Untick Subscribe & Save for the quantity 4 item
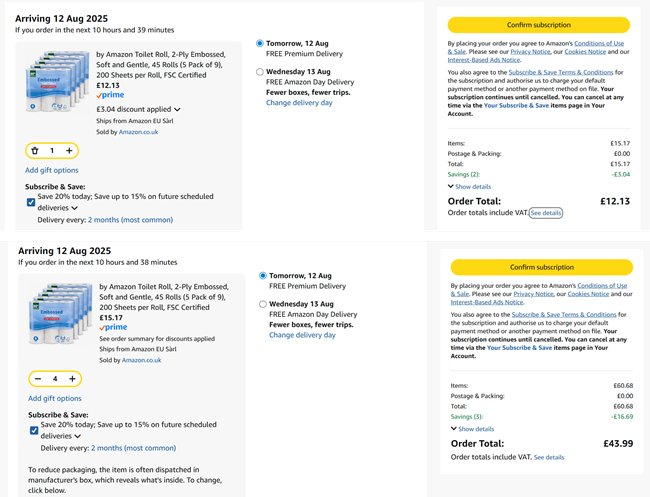This screenshot has width=650, height=497. click(x=35, y=430)
